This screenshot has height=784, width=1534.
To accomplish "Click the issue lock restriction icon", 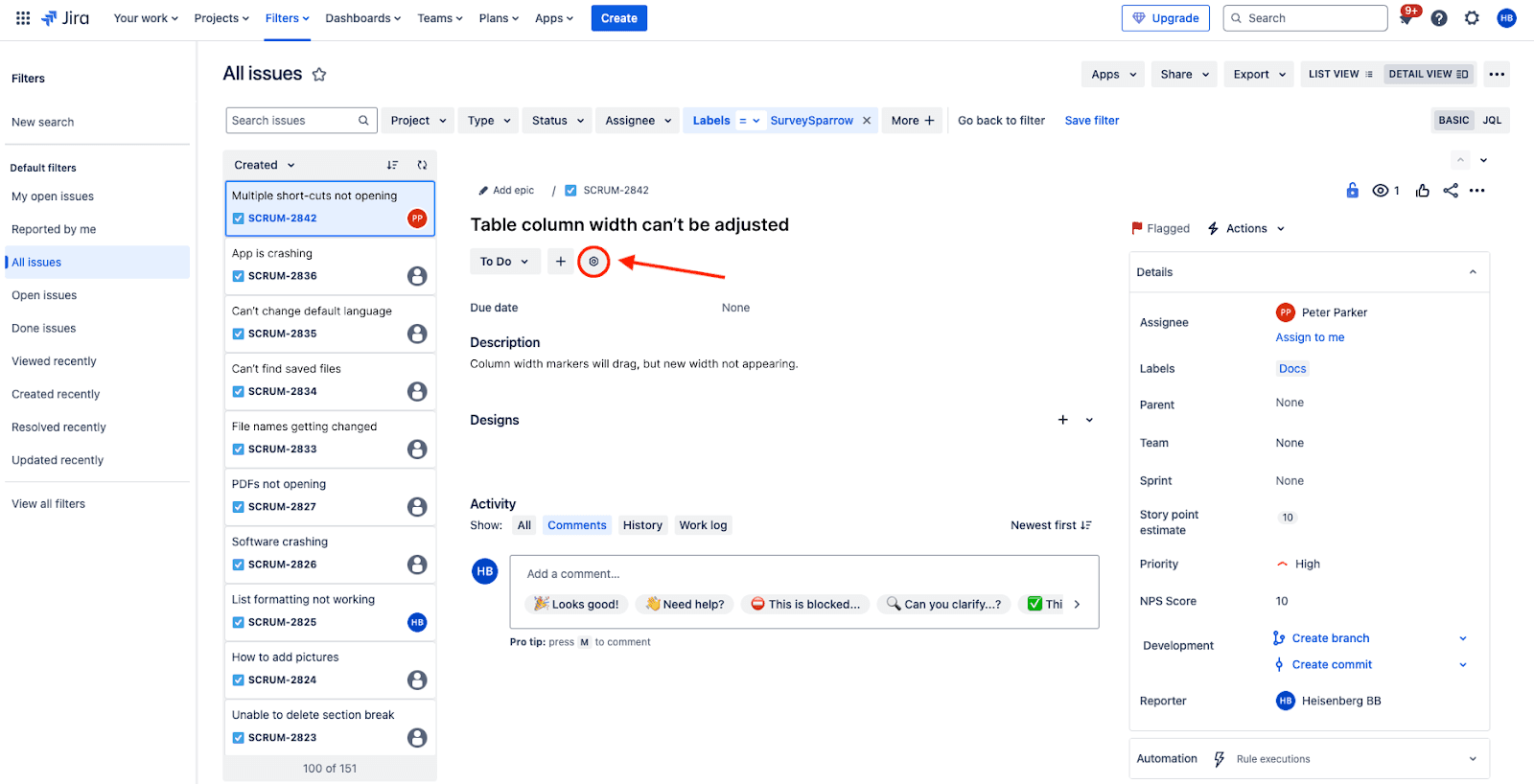I will pos(1352,191).
